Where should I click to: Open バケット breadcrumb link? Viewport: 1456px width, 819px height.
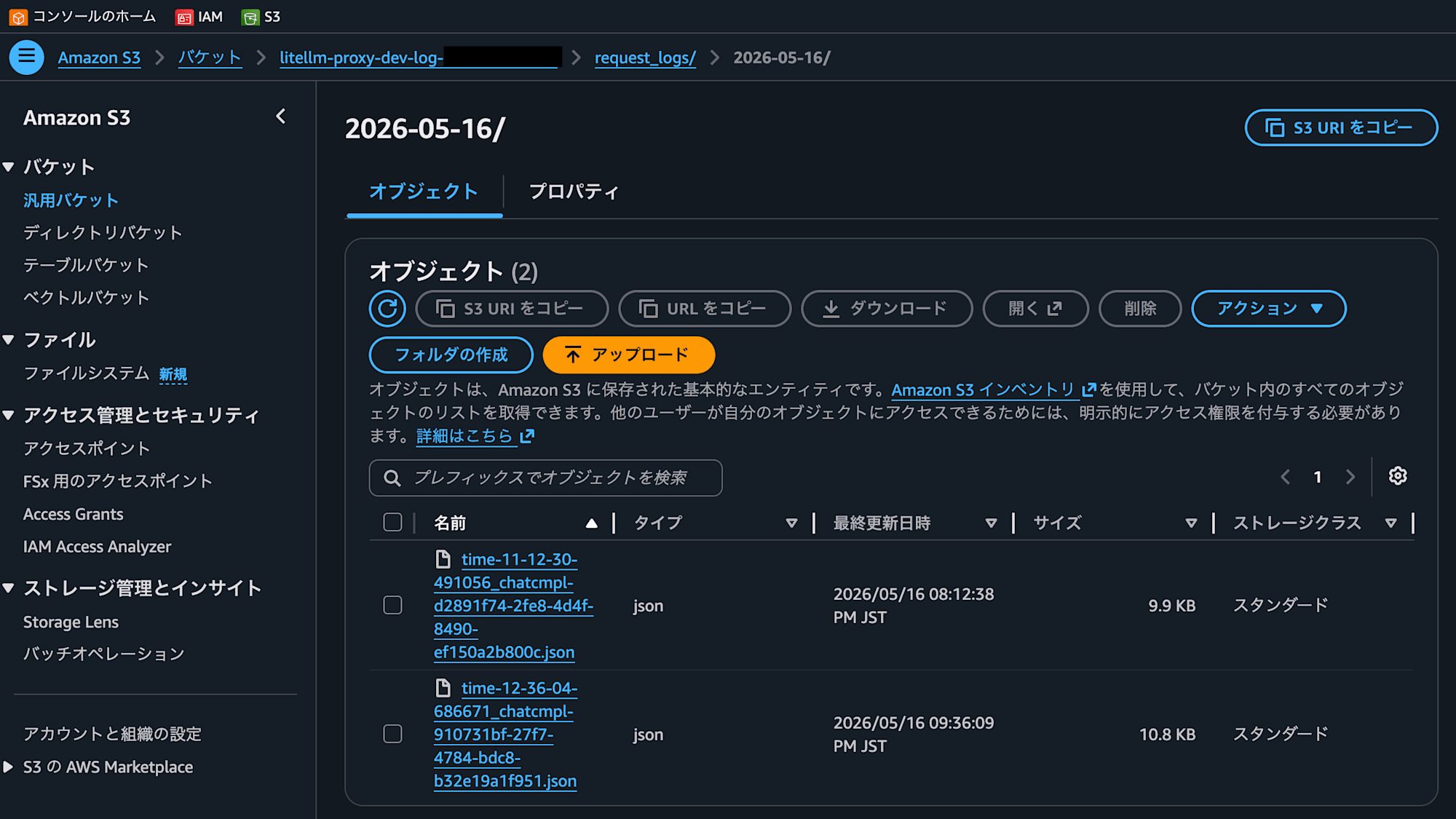(210, 58)
